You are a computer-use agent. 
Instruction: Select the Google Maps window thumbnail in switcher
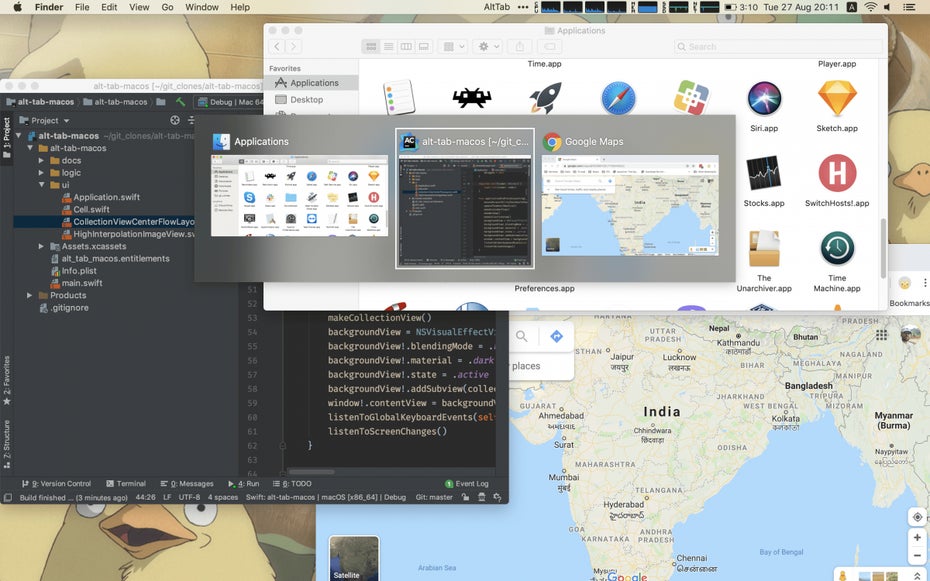[x=629, y=198]
